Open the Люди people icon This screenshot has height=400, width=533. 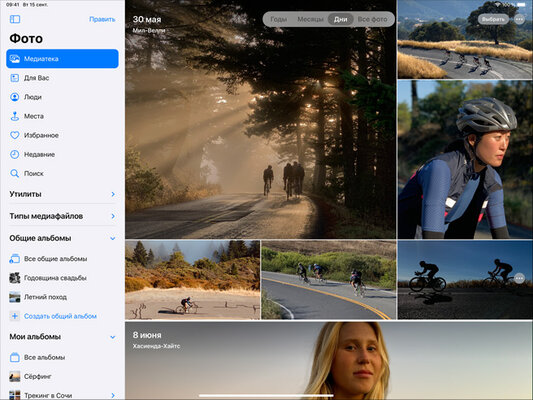pyautogui.click(x=15, y=97)
